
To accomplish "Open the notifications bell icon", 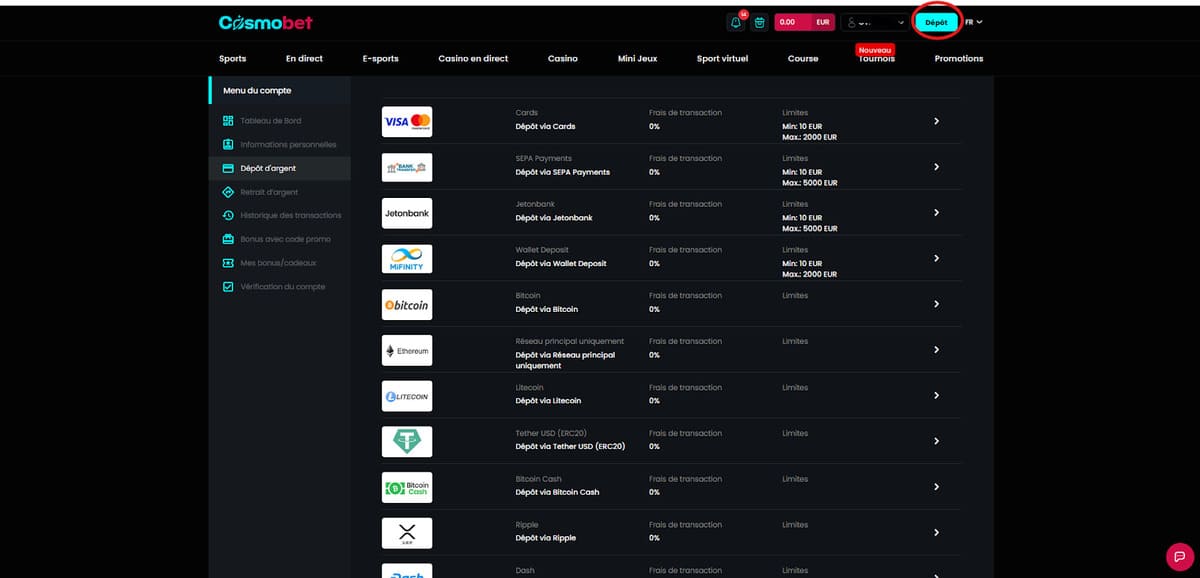I will point(736,22).
